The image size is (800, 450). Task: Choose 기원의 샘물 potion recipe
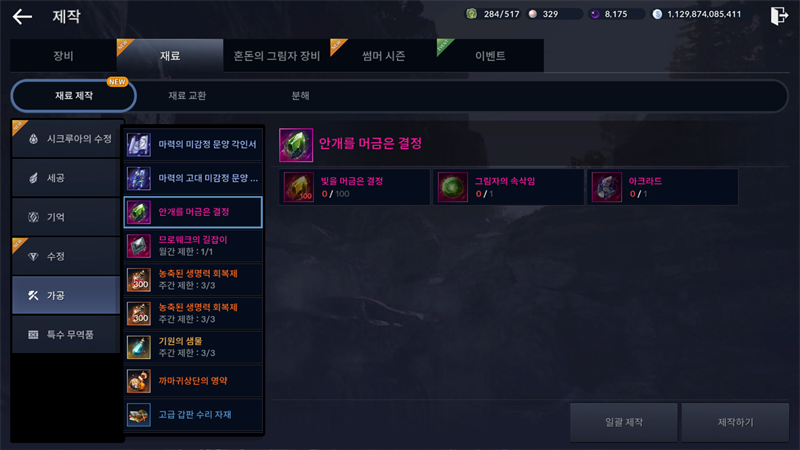point(193,347)
